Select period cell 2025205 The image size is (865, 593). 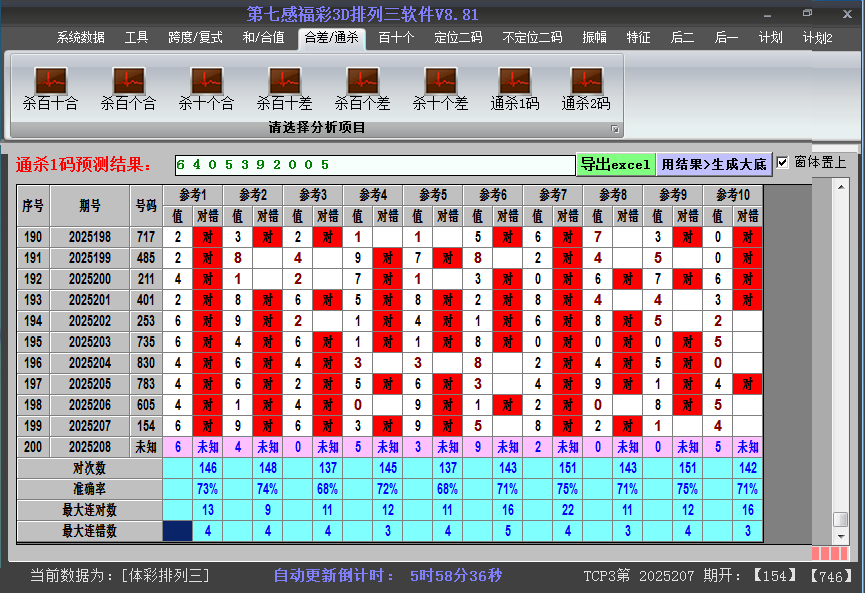click(90, 384)
